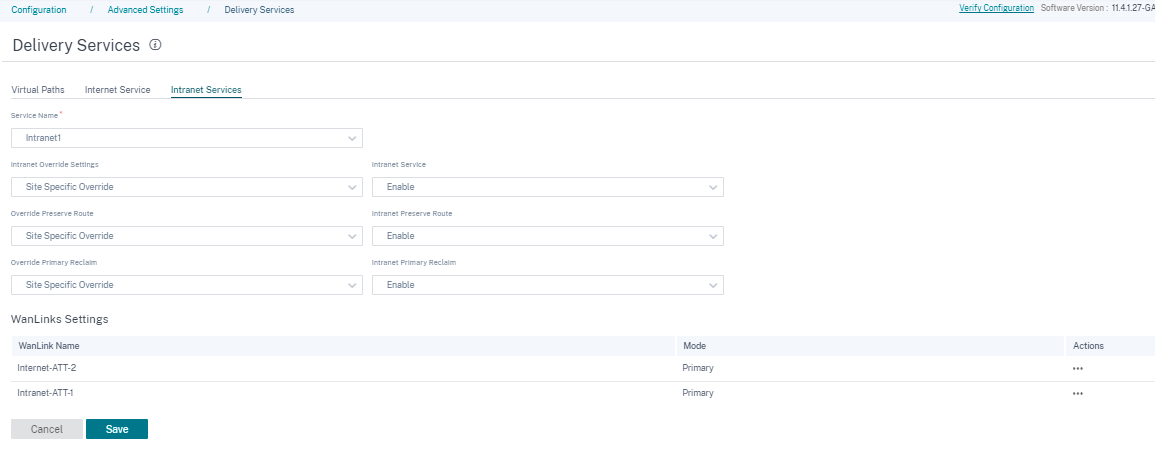
Task: Open the Intranet Primary Reclaim dropdown
Action: click(547, 284)
